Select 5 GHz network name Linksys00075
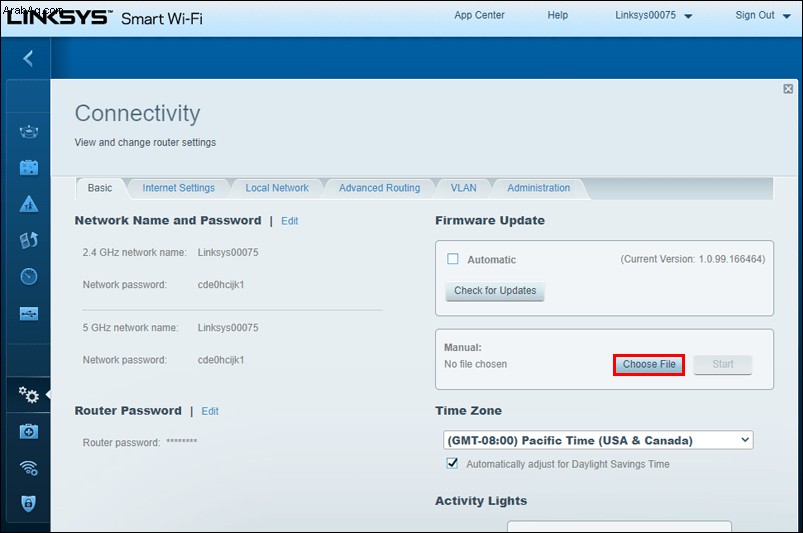 click(228, 328)
